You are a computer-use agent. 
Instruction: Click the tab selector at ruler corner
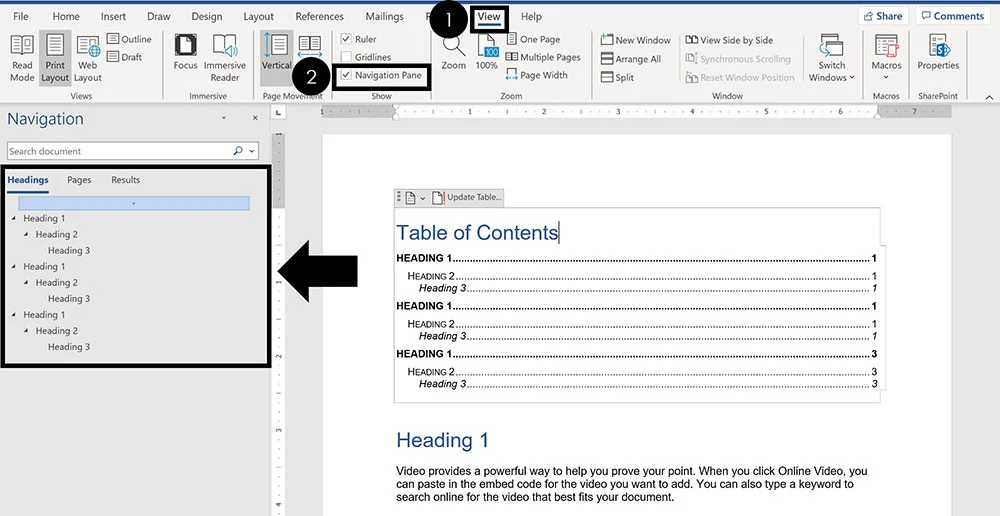click(278, 112)
